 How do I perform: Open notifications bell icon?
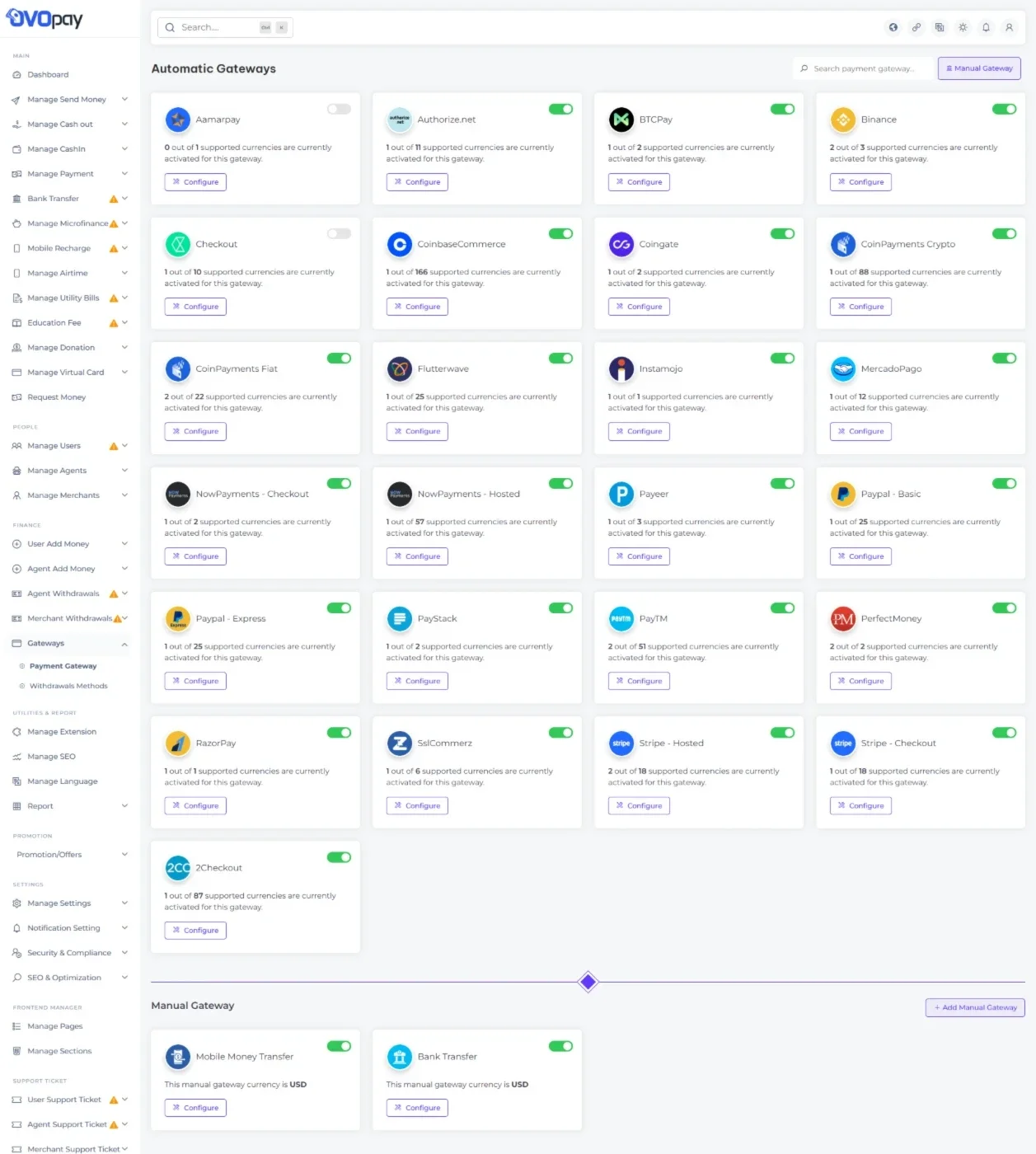[x=986, y=27]
